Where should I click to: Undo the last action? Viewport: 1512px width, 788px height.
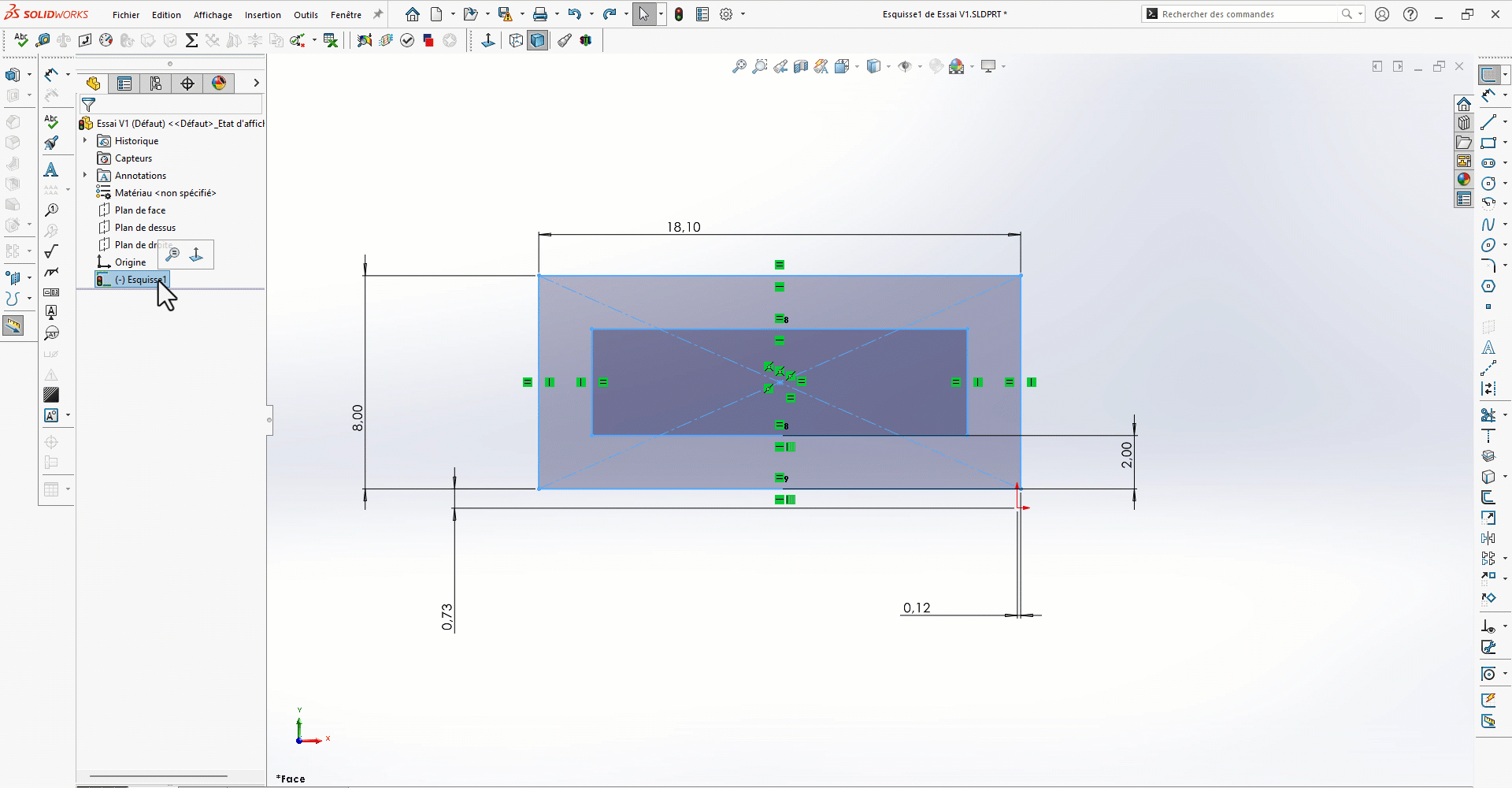[x=575, y=14]
